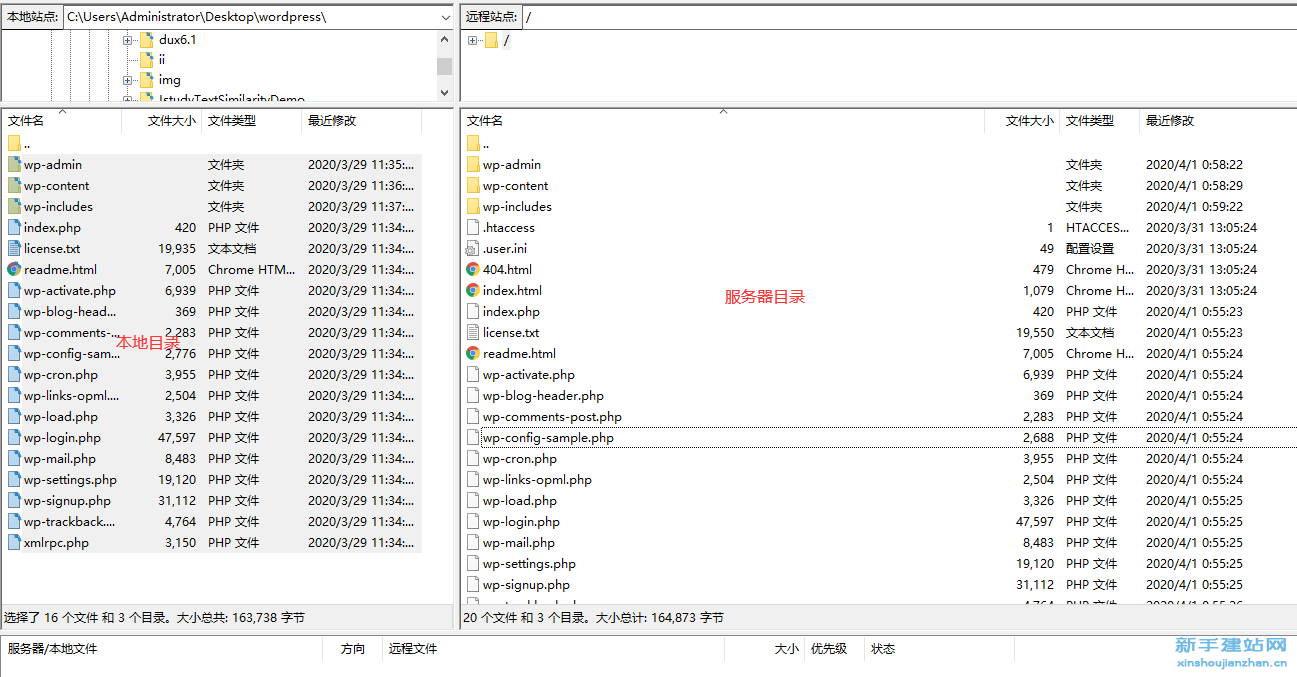Expand the img folder in the local tree
The width and height of the screenshot is (1297, 677).
127,80
